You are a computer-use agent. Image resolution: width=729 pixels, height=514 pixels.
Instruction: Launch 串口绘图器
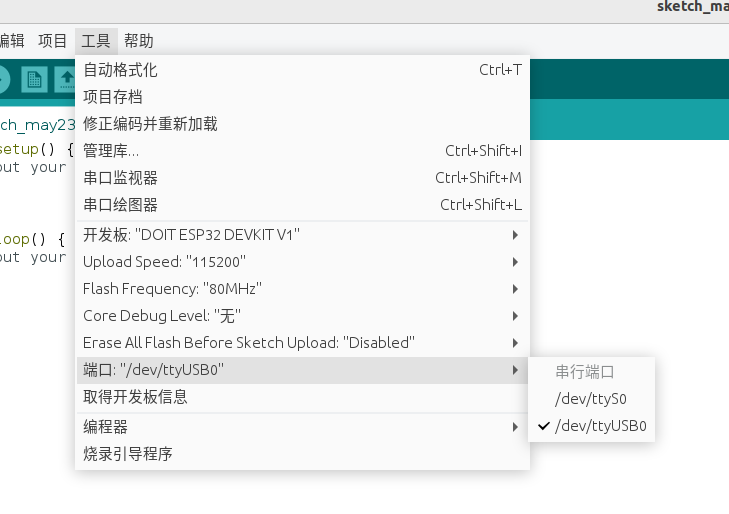tap(302, 205)
